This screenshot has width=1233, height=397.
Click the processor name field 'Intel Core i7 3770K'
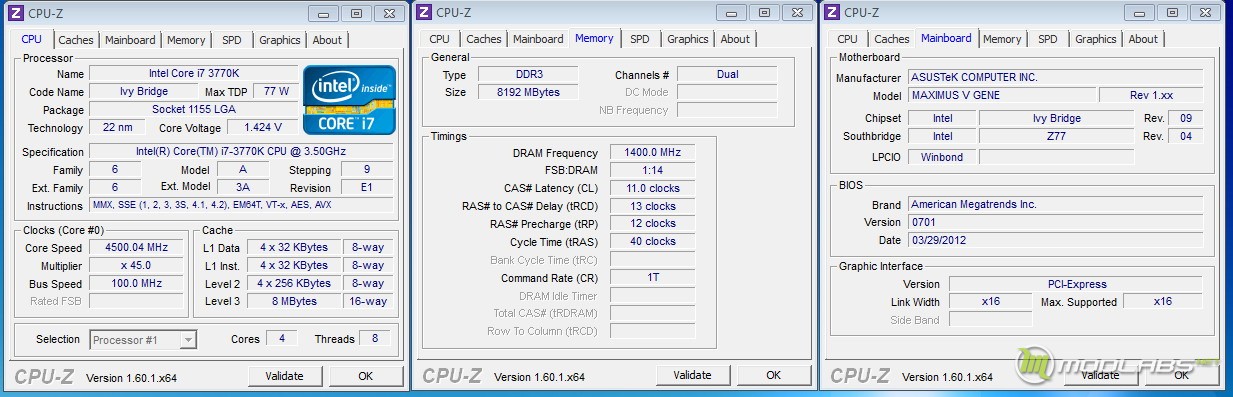pyautogui.click(x=194, y=74)
